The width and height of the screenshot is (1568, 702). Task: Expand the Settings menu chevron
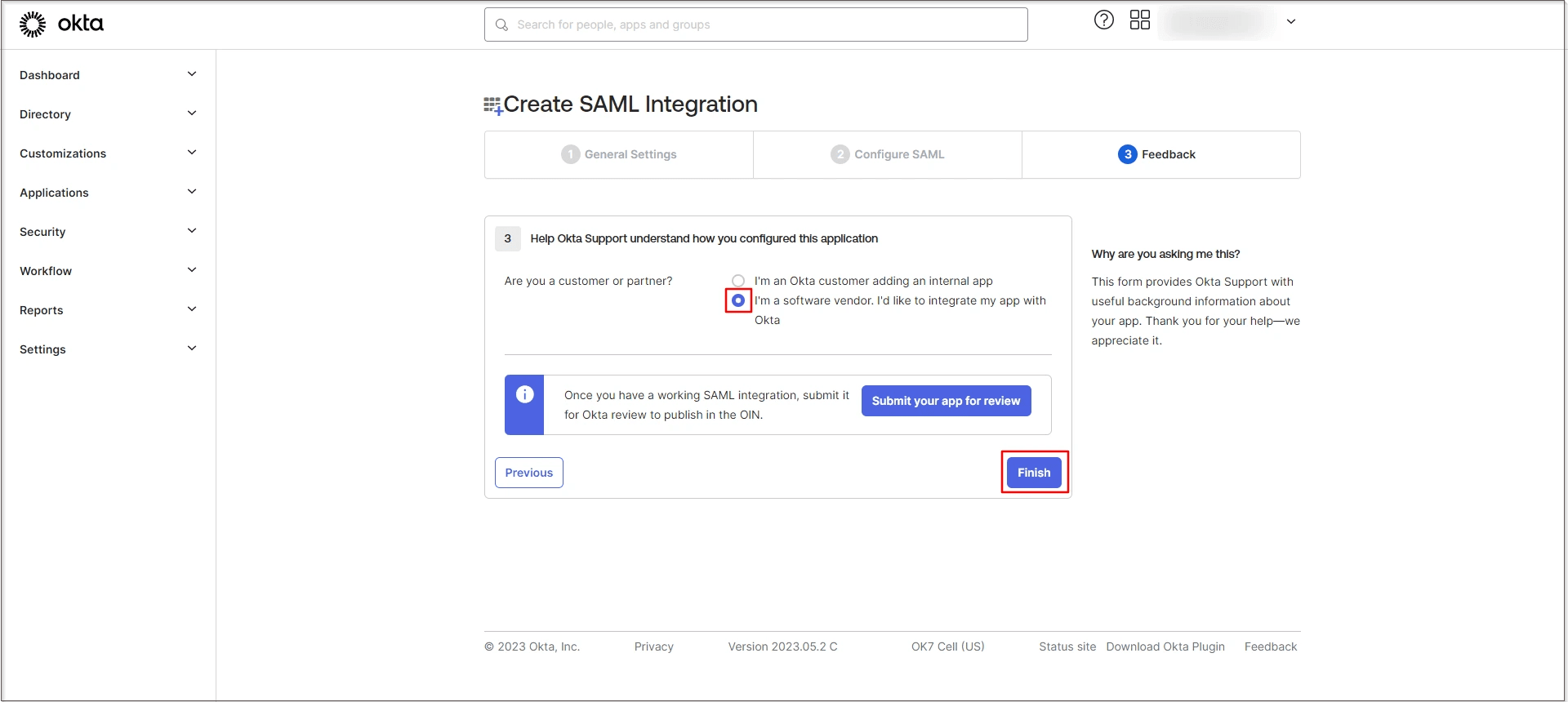tap(192, 349)
